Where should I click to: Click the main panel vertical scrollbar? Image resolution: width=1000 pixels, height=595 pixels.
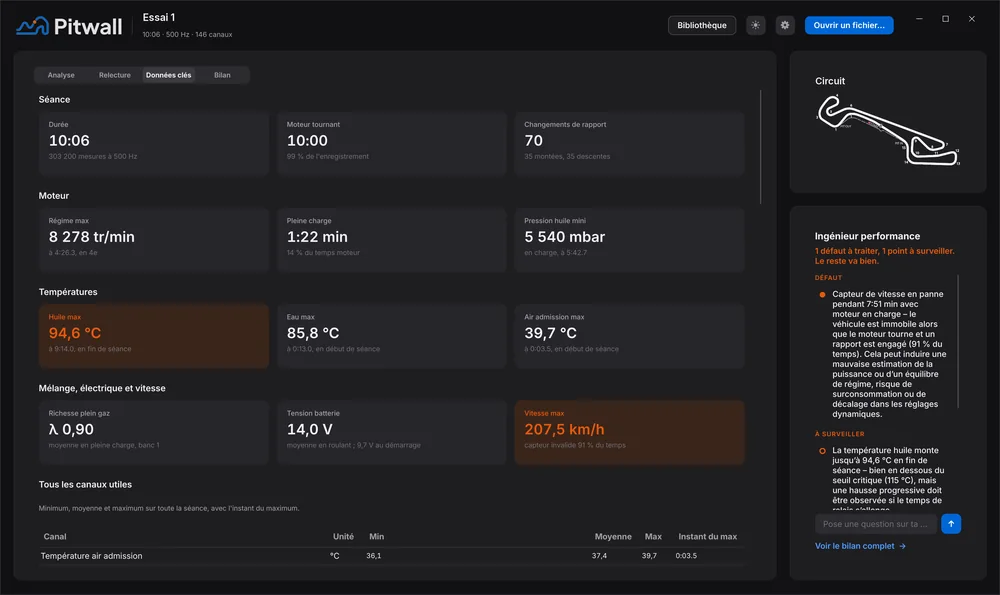pos(760,147)
